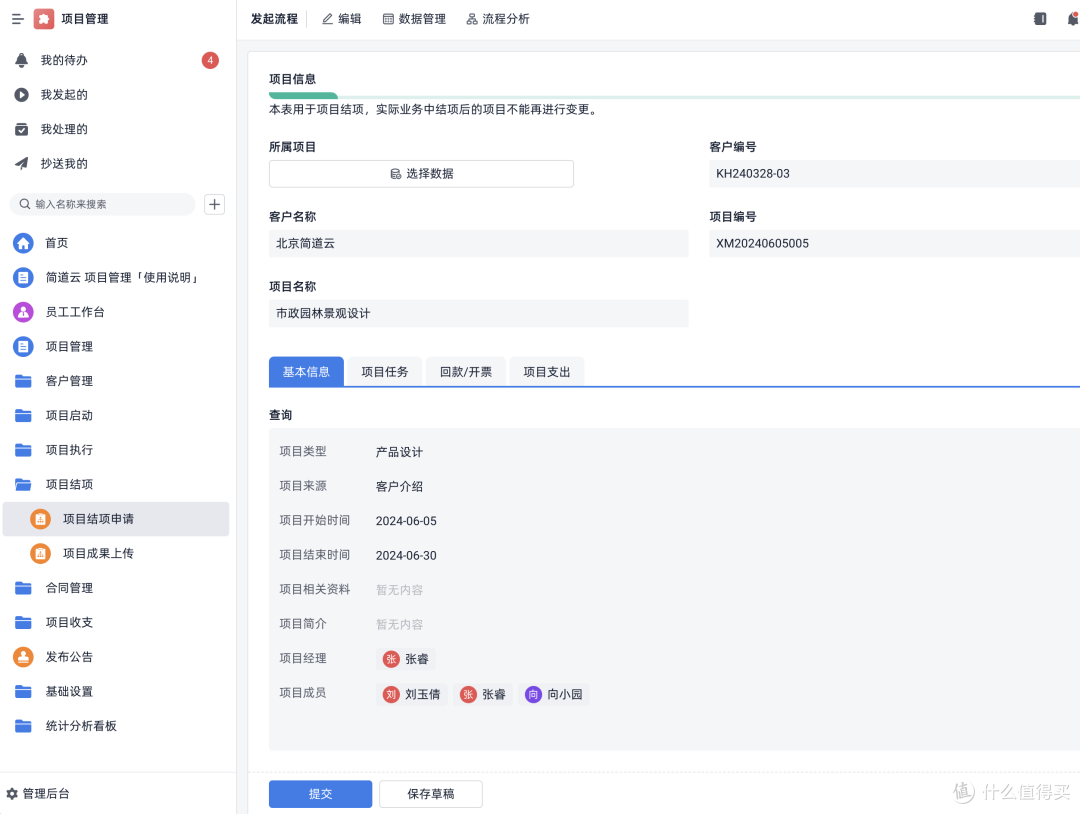Click the orange 项目成果上传 form icon
The height and width of the screenshot is (814, 1080).
(x=41, y=553)
